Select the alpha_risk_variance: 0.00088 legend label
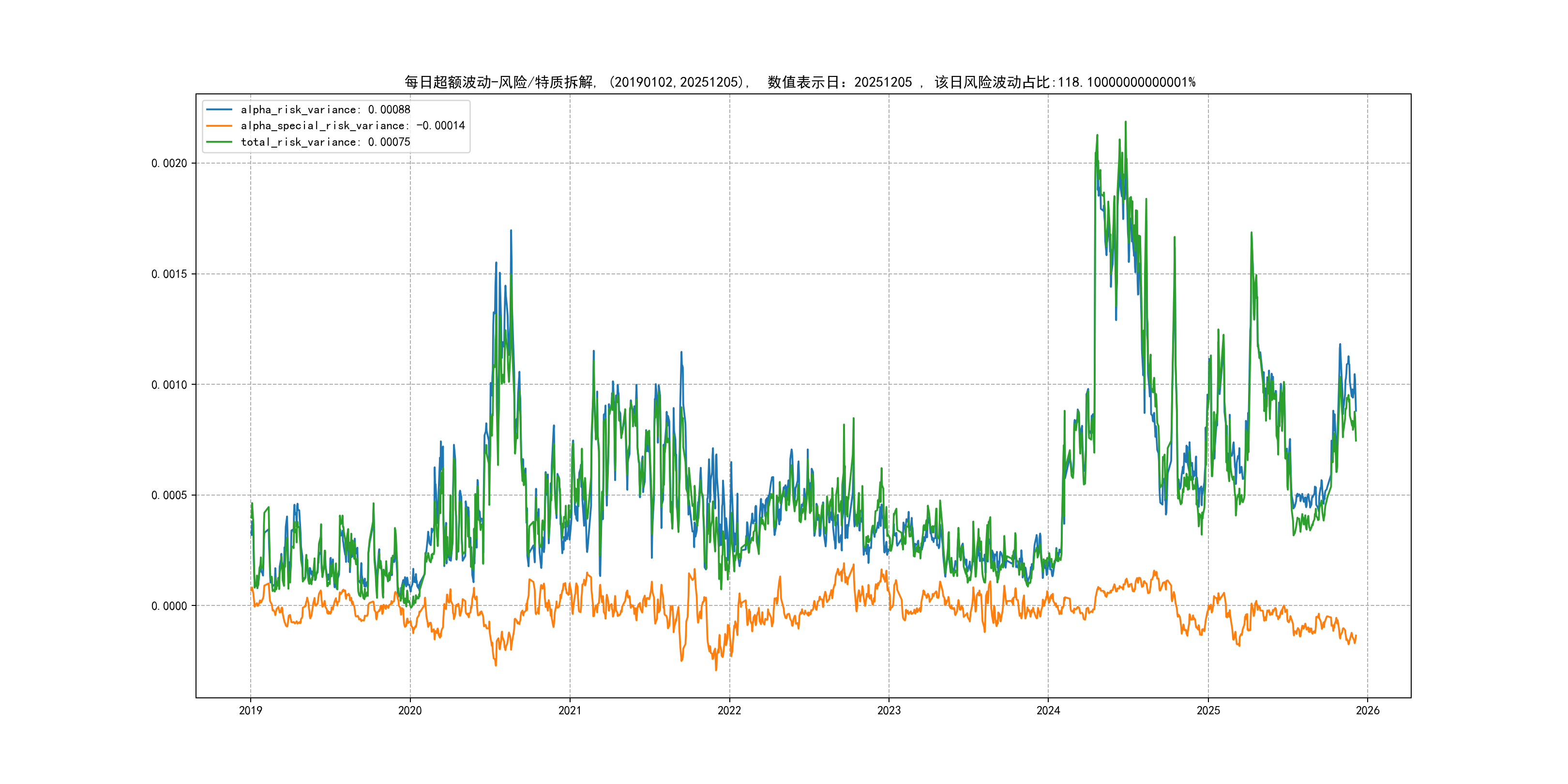The height and width of the screenshot is (784, 1568). [325, 109]
